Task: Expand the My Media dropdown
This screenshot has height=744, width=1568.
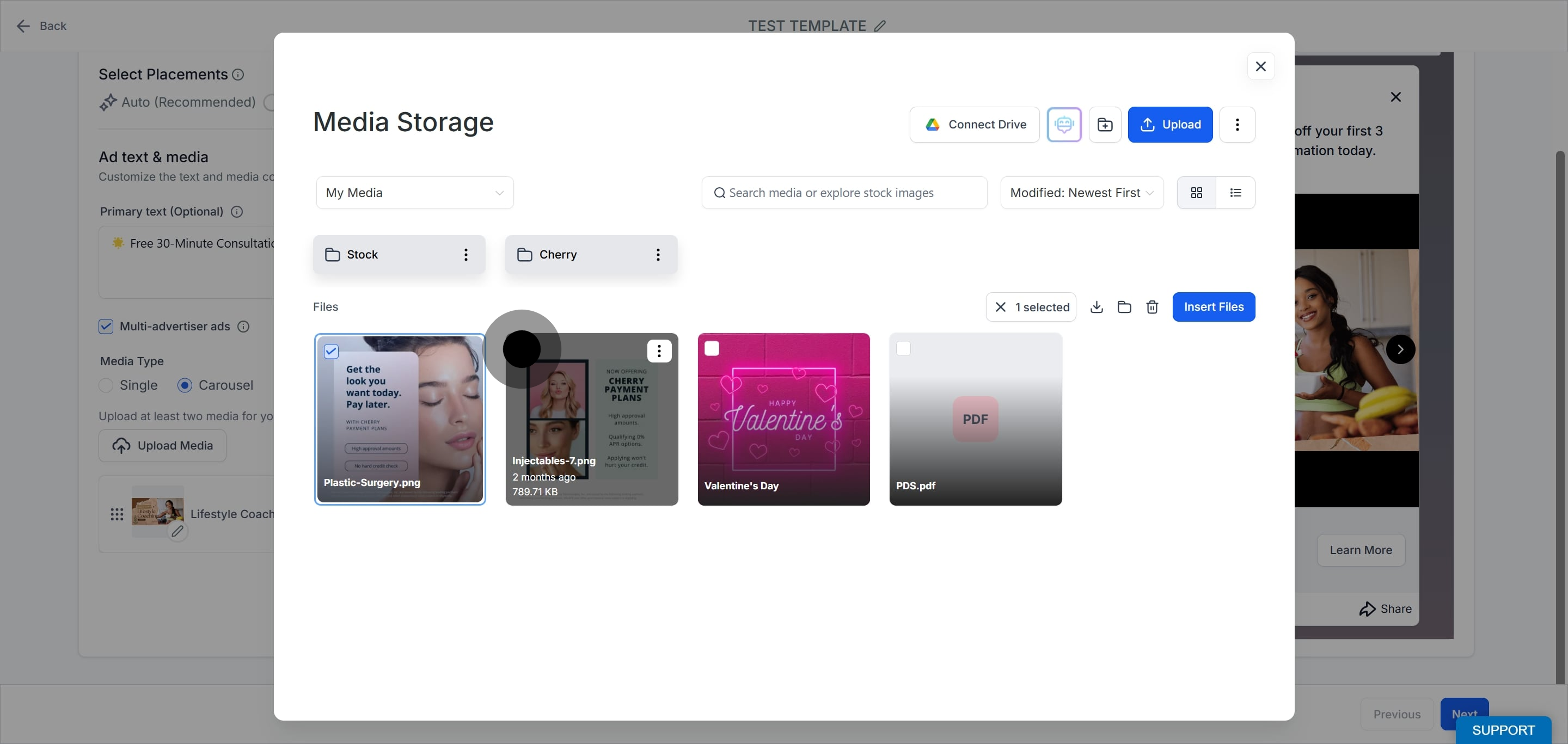Action: 414,193
